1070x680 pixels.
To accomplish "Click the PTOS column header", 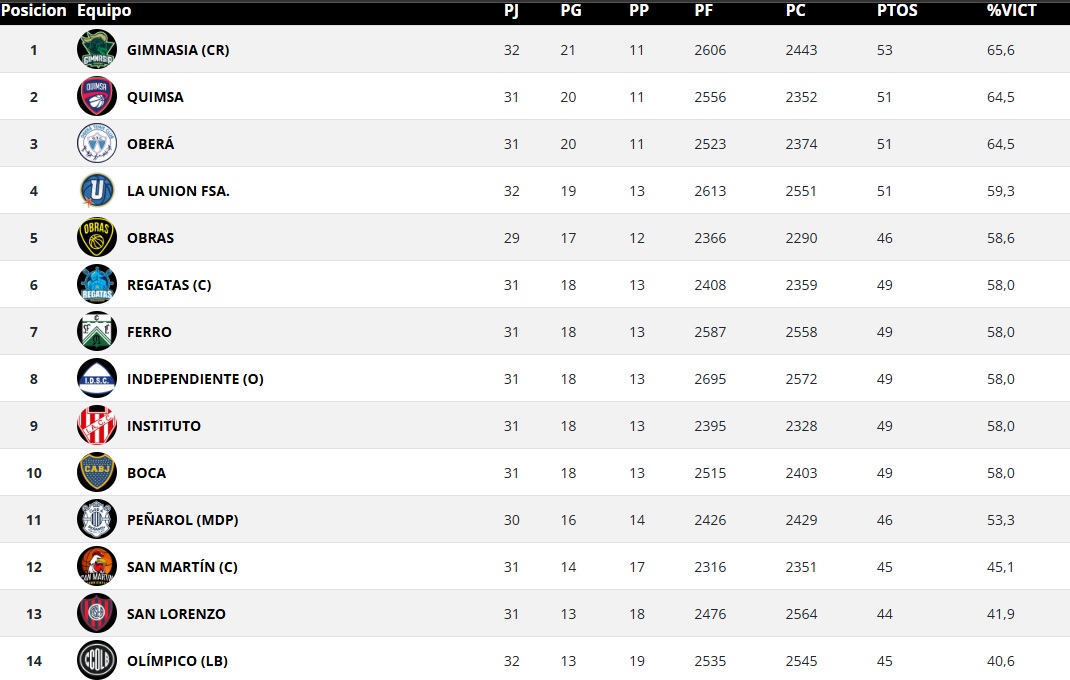I will pyautogui.click(x=897, y=11).
